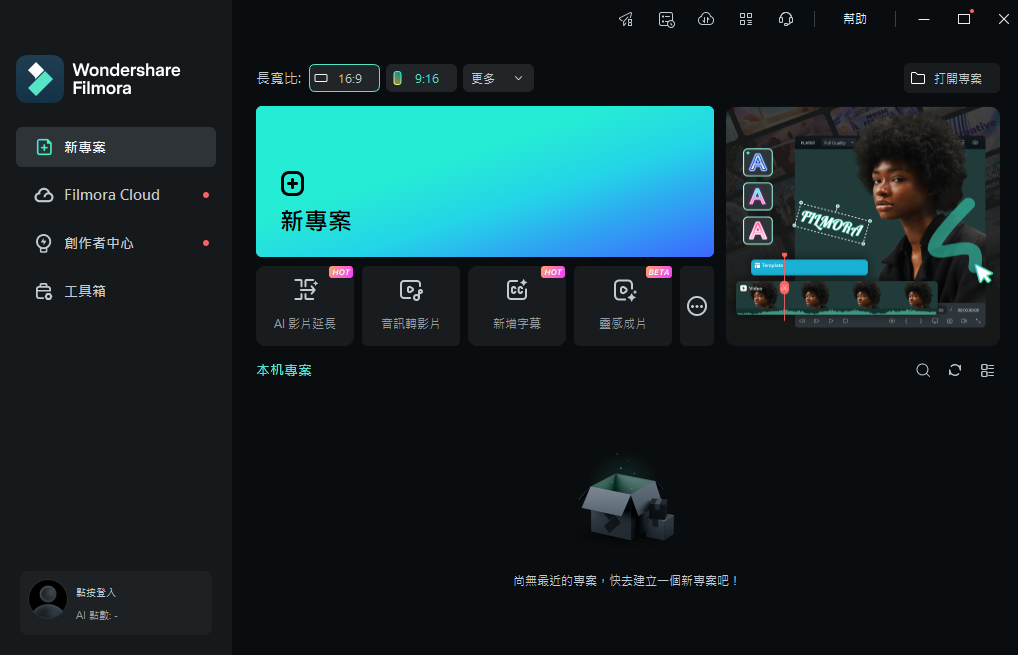Click the Wondershare Filmora logo
Viewport: 1018px width, 655px height.
click(99, 79)
